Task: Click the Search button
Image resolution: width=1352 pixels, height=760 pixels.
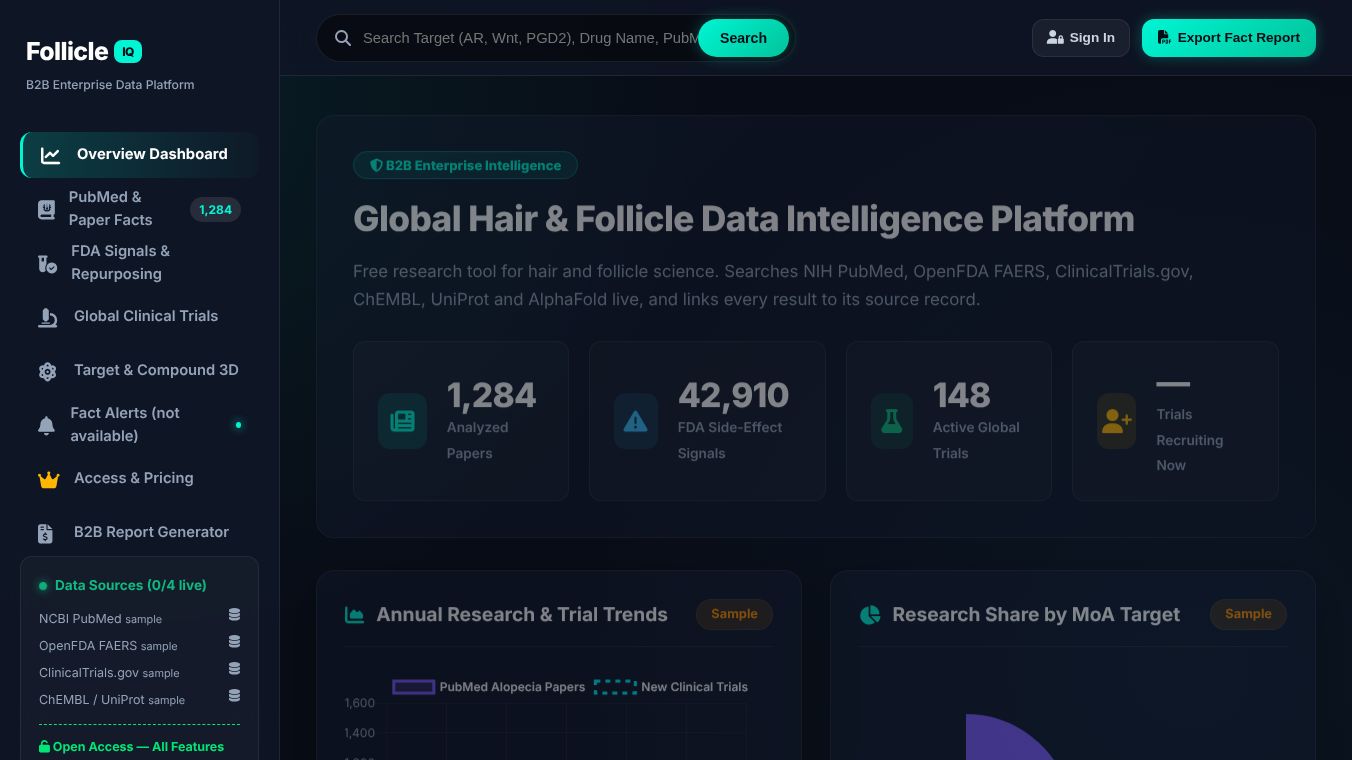Action: [743, 38]
